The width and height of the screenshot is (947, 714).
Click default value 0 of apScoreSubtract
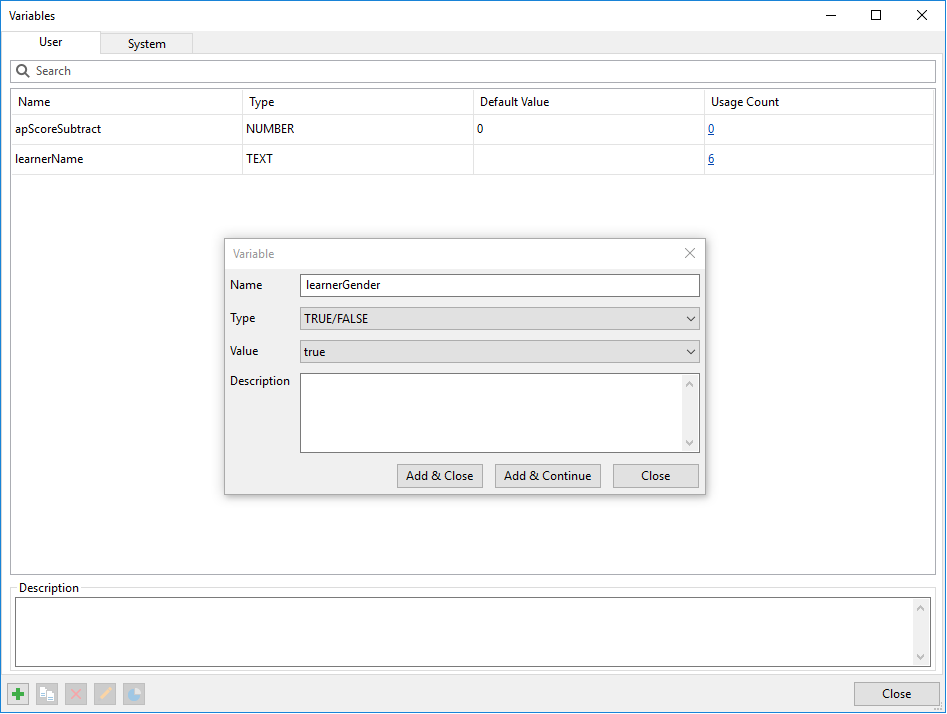(589, 129)
